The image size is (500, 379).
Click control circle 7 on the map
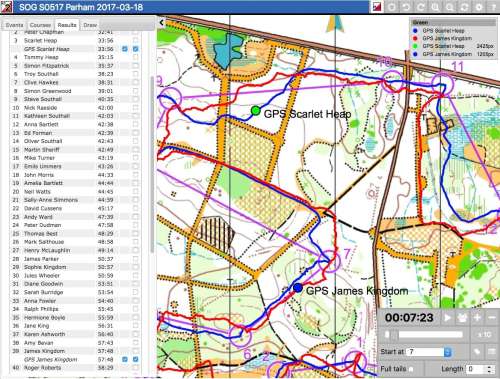pyautogui.click(x=330, y=261)
